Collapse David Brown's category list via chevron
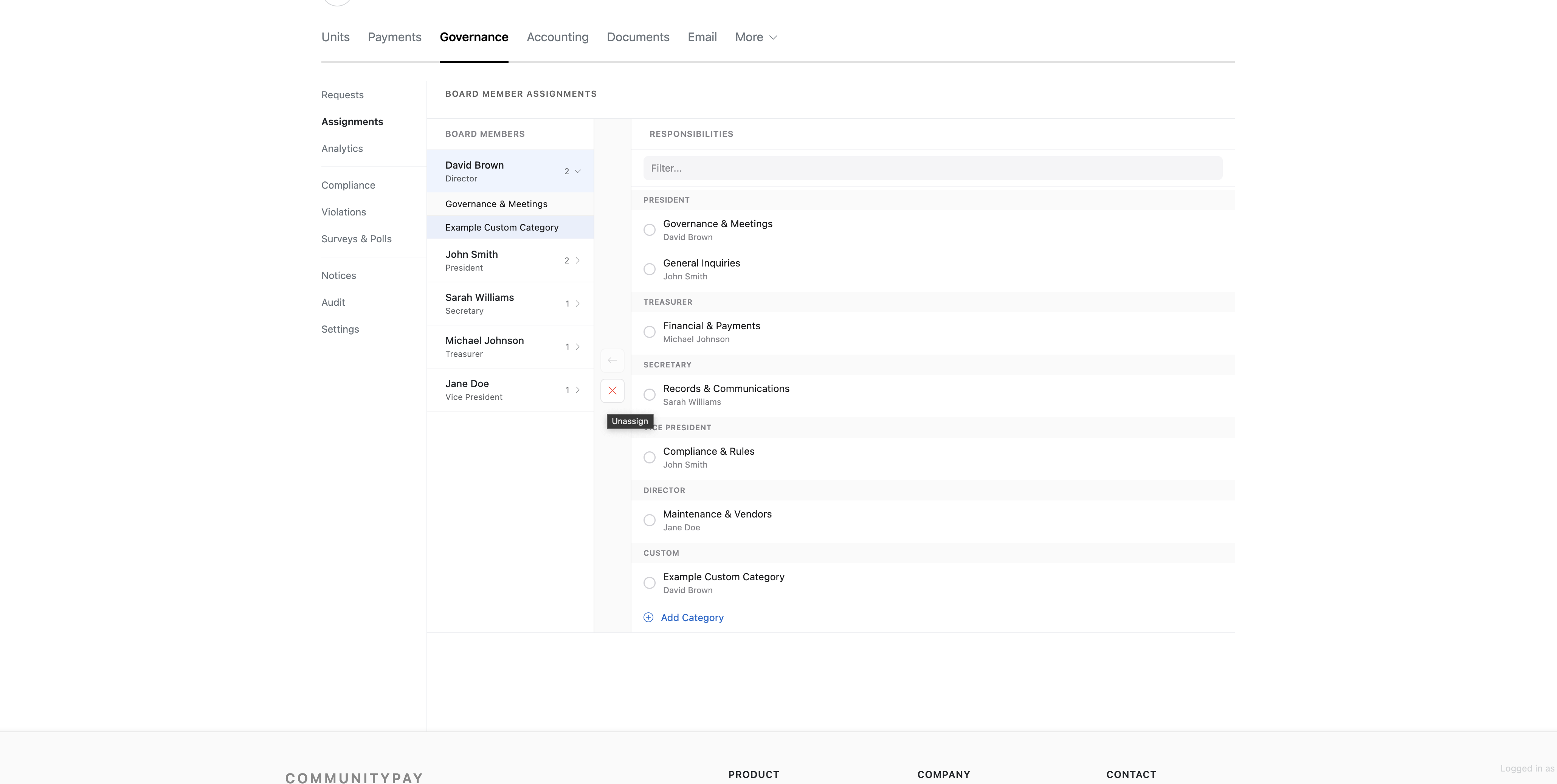 pyautogui.click(x=578, y=171)
